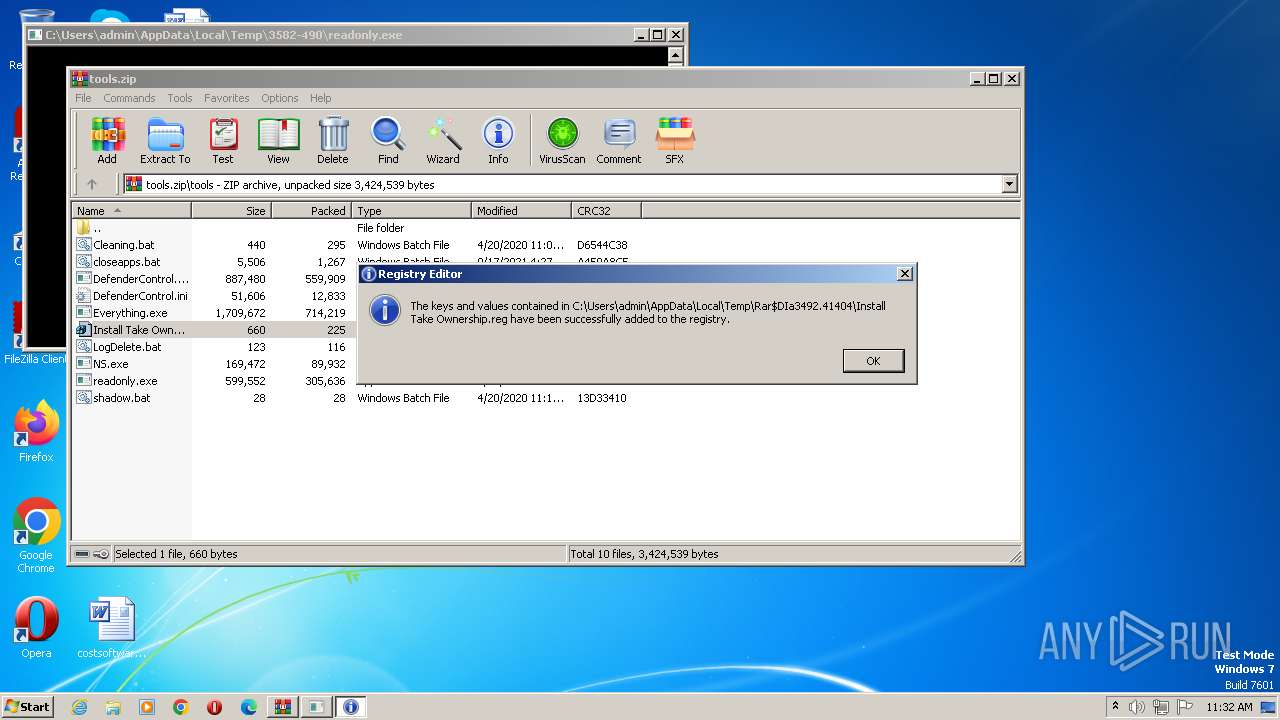This screenshot has width=1280, height=720.
Task: Sort by Packed column header
Action: (311, 211)
